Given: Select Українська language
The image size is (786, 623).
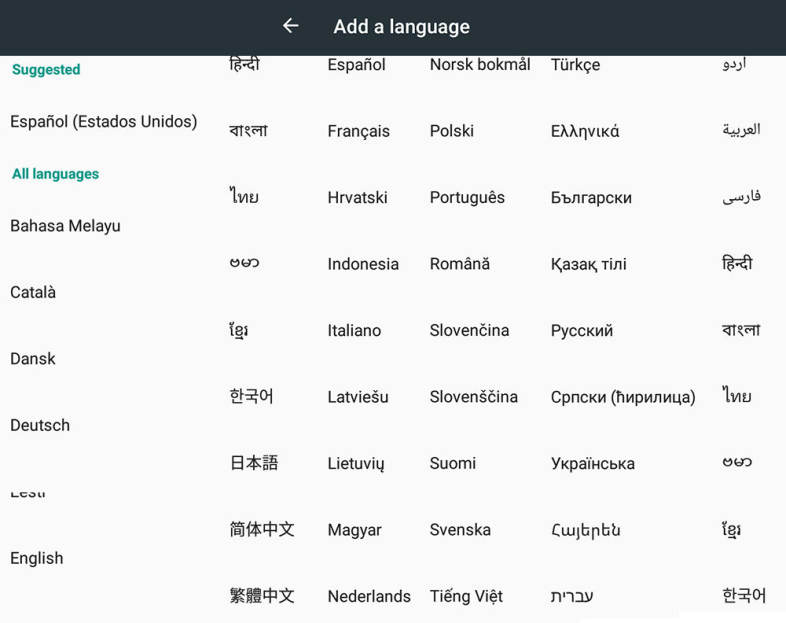Looking at the screenshot, I should (592, 464).
